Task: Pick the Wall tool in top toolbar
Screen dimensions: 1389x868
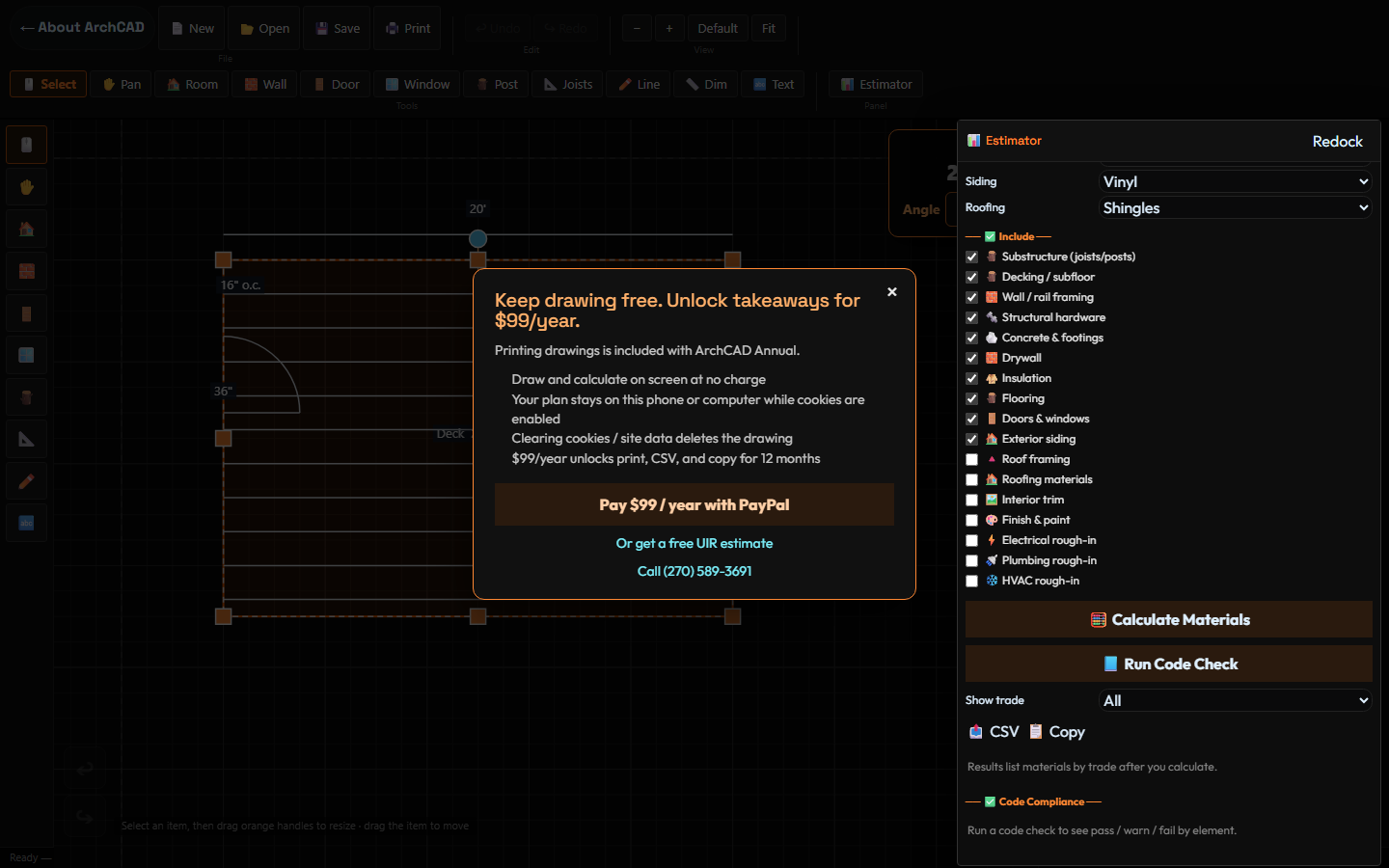Action: pyautogui.click(x=265, y=84)
